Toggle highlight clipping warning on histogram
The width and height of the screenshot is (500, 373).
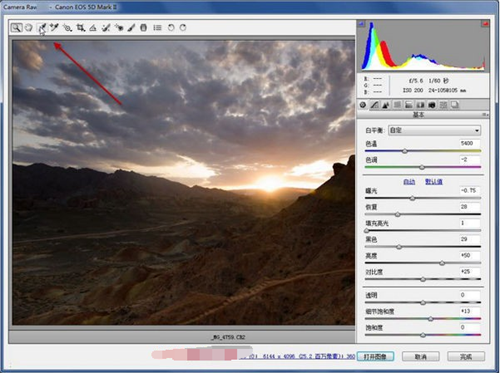click(x=485, y=24)
